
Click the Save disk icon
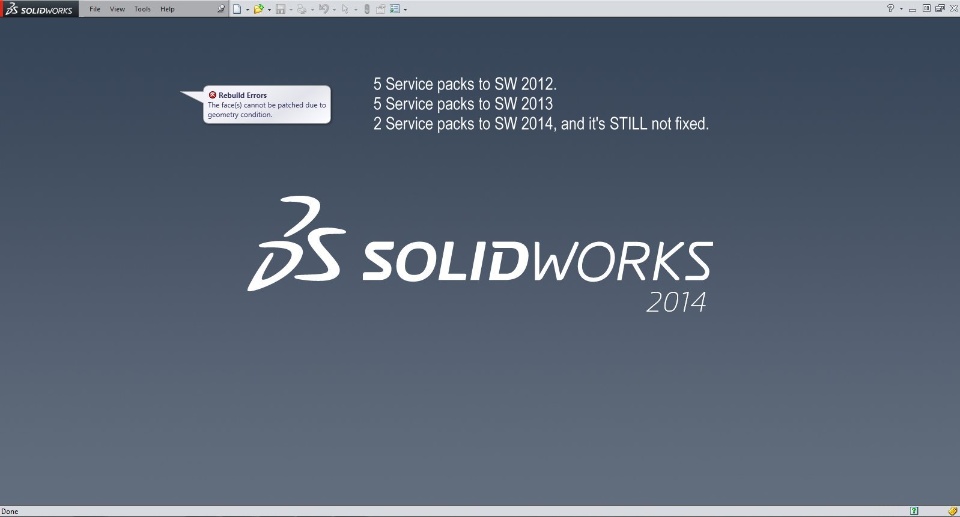tap(280, 9)
